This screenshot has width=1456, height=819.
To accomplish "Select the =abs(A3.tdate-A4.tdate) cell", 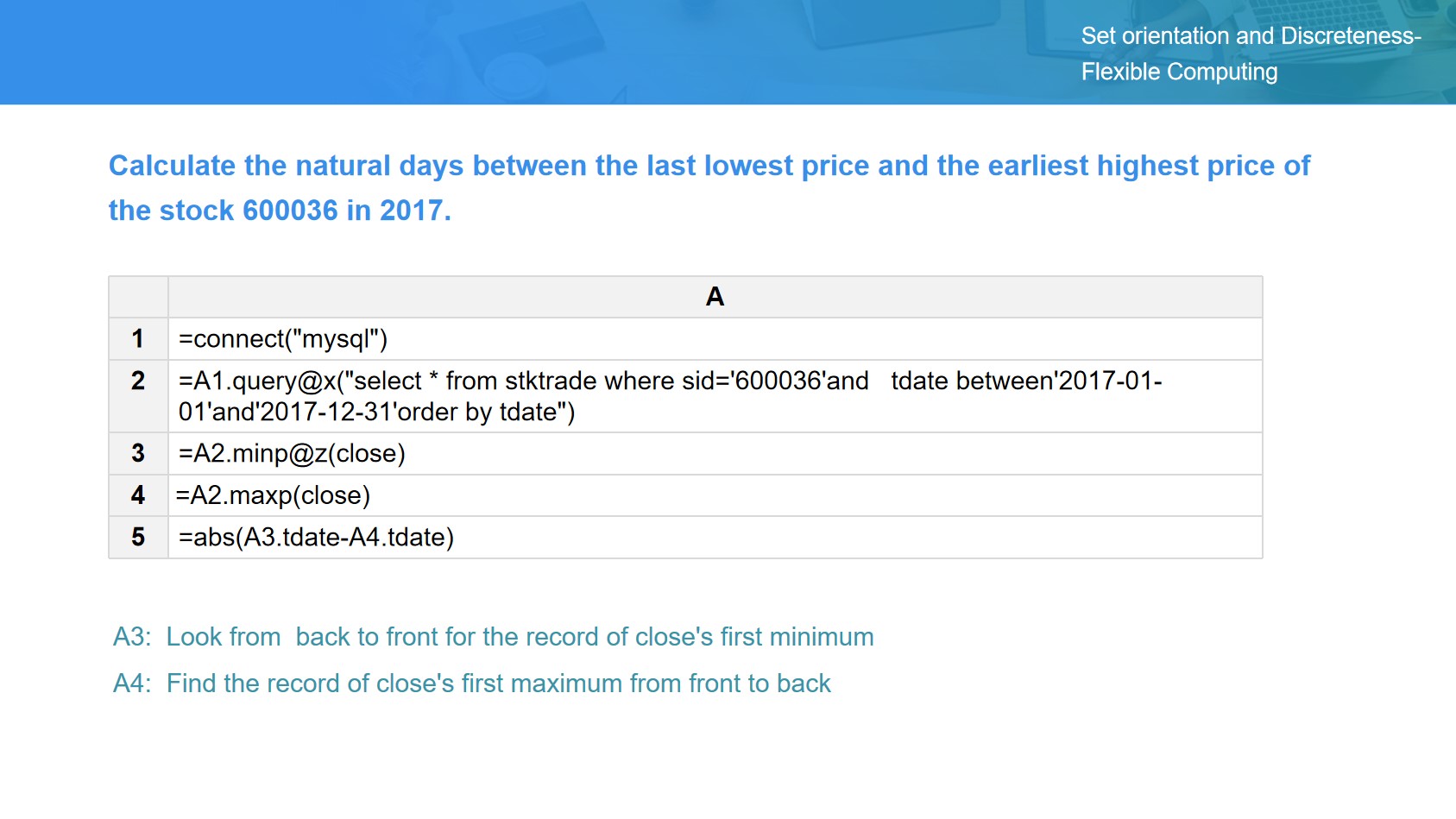I will 316,538.
